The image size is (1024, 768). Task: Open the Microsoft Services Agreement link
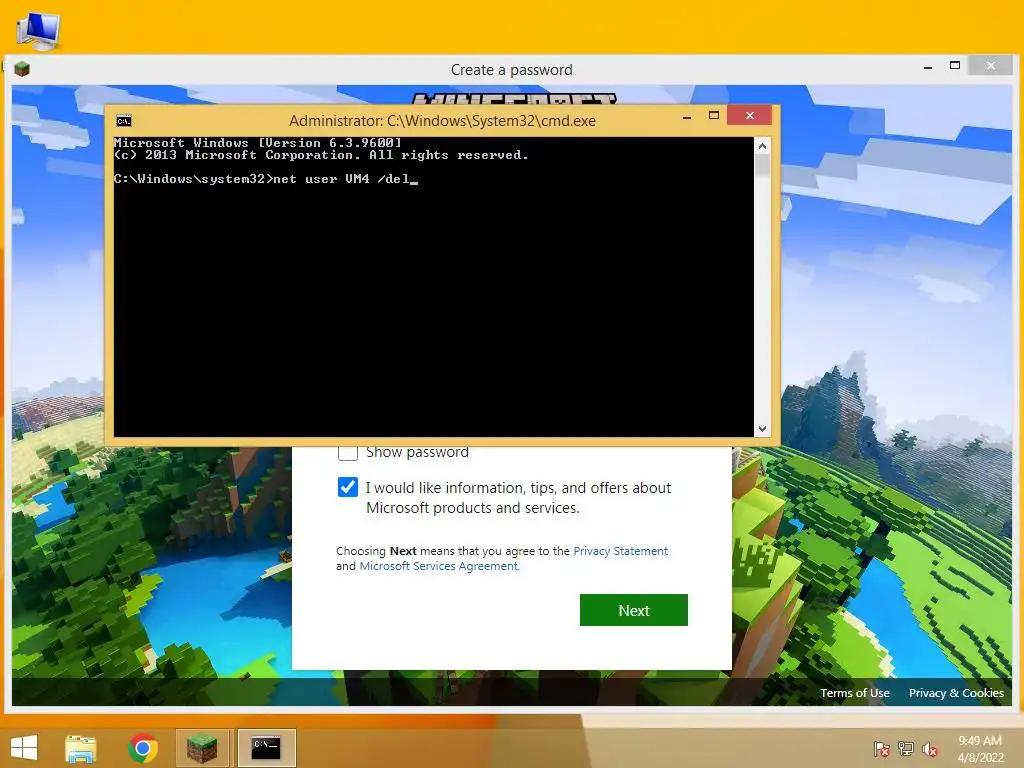(x=439, y=566)
